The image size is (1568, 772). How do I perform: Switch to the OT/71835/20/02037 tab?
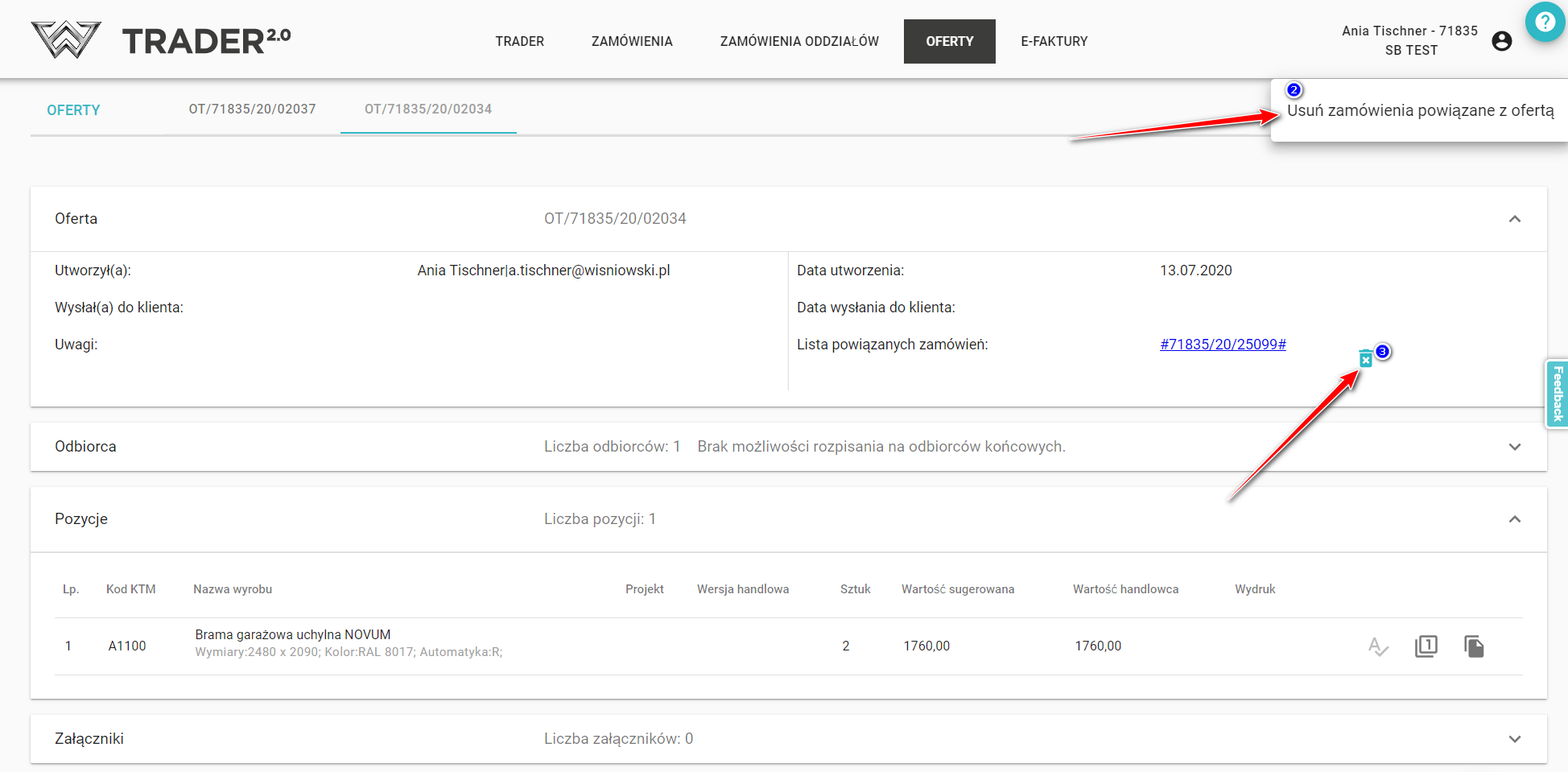tap(252, 109)
